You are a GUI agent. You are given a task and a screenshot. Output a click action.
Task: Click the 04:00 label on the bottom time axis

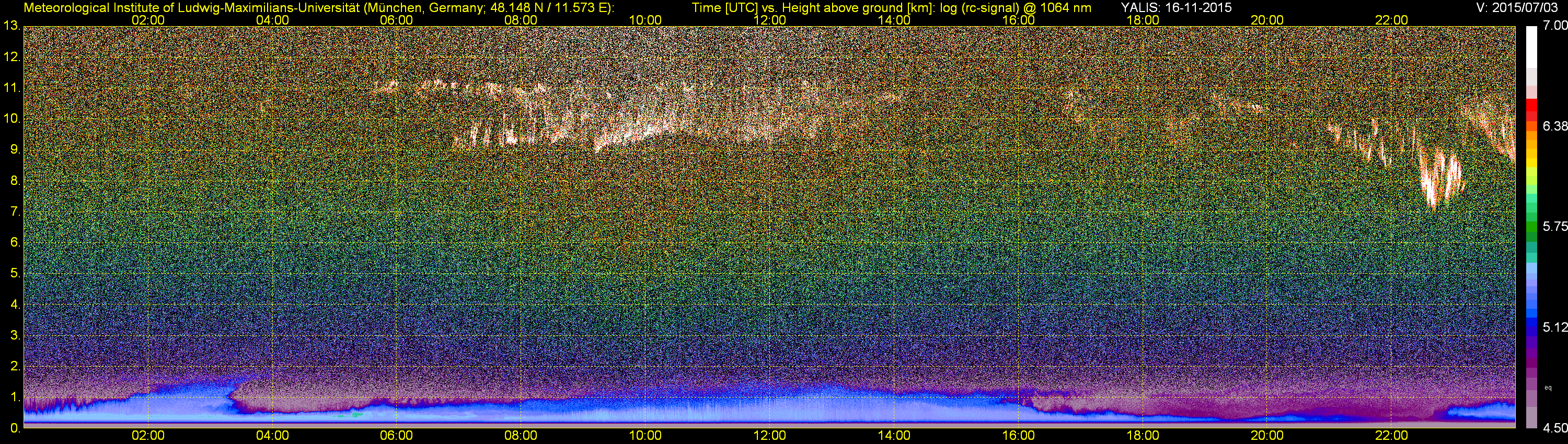pos(272,436)
